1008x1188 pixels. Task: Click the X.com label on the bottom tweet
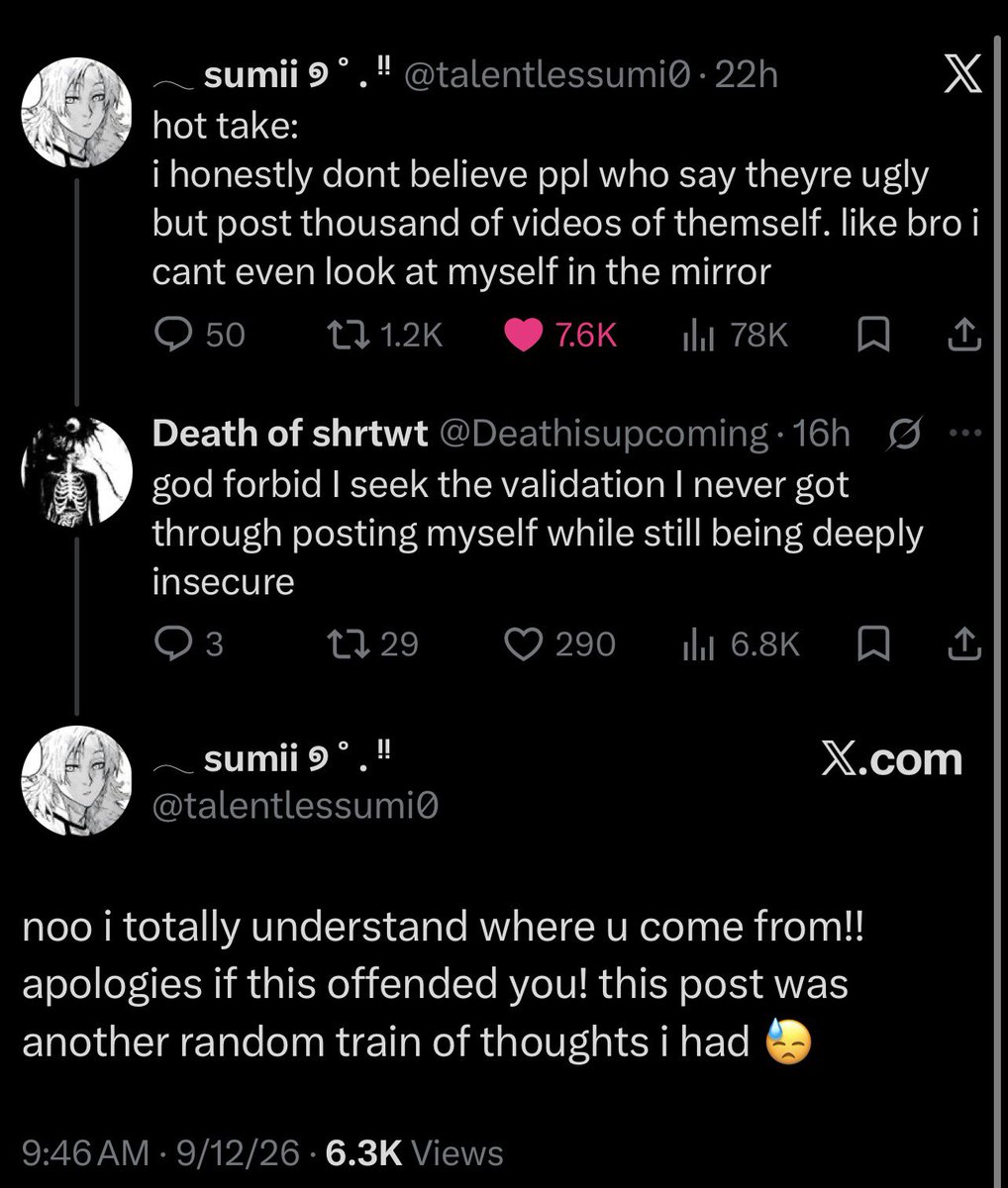[891, 759]
